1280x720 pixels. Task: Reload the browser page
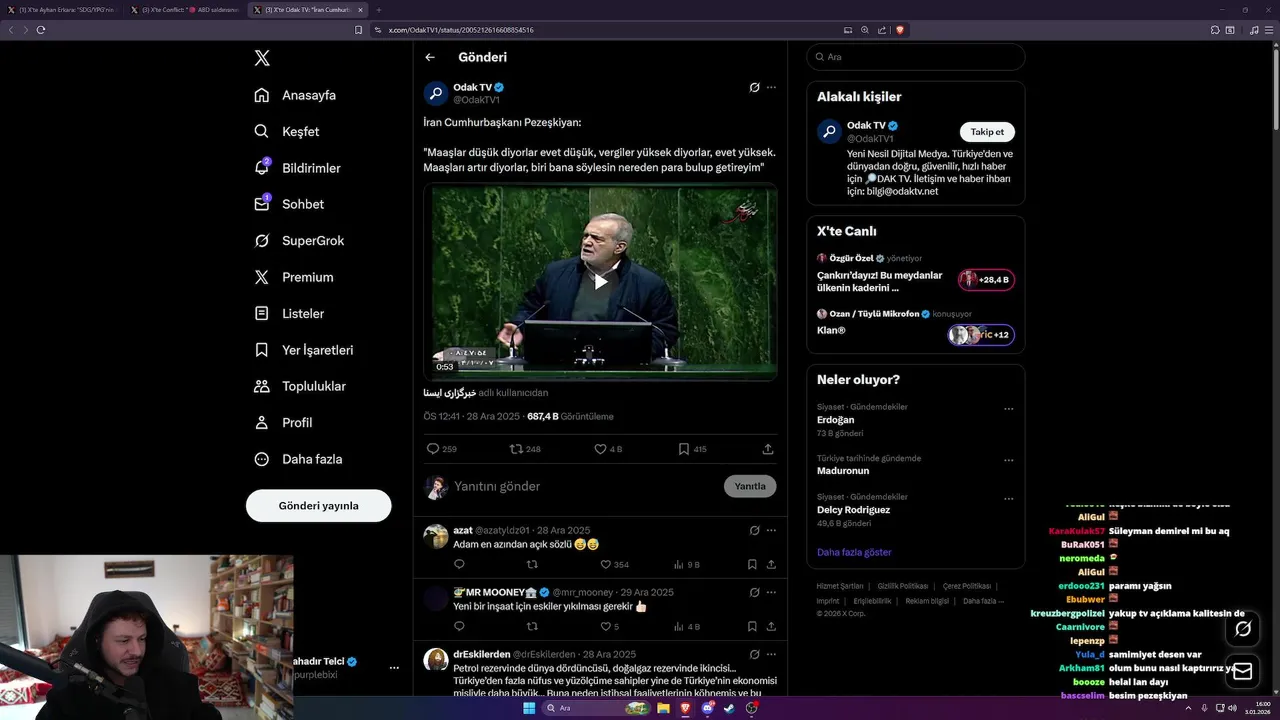41,30
